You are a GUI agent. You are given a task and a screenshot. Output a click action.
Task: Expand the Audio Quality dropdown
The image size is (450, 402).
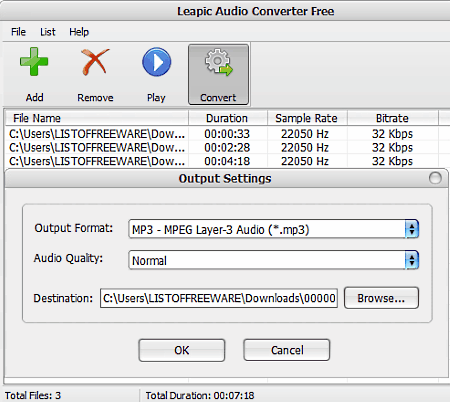(412, 260)
